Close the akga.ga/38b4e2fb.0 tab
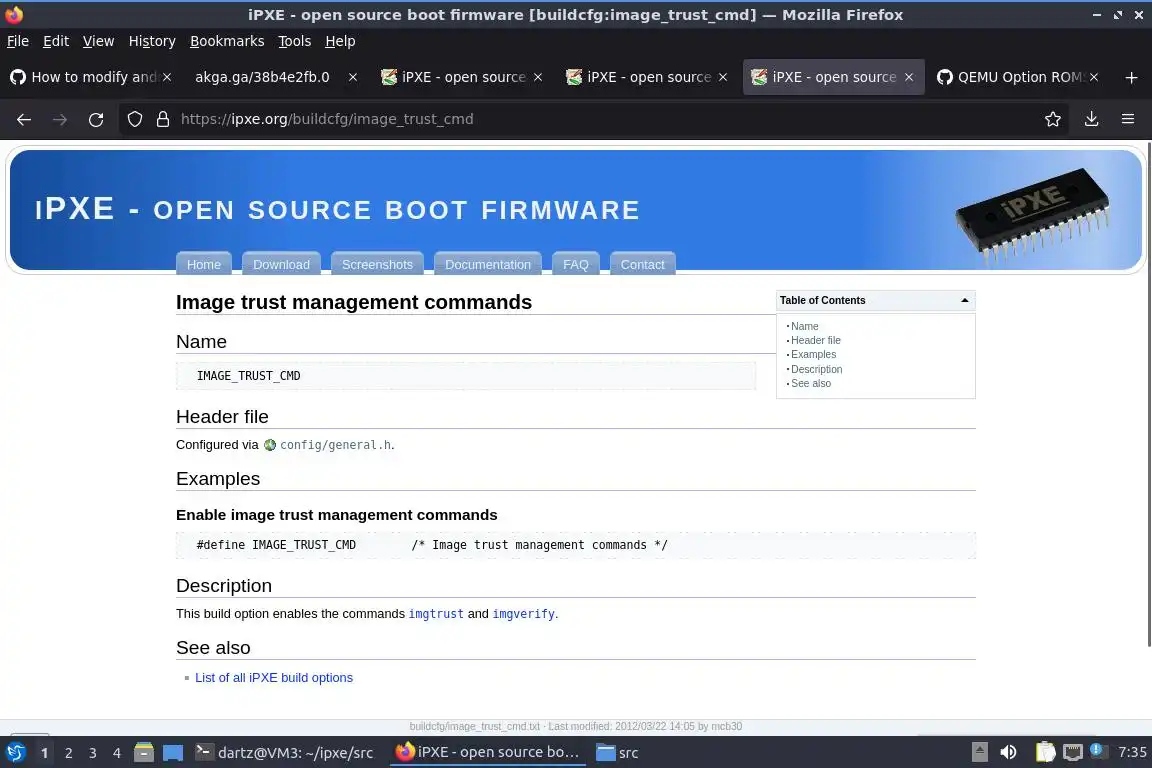The height and width of the screenshot is (768, 1152). [353, 77]
